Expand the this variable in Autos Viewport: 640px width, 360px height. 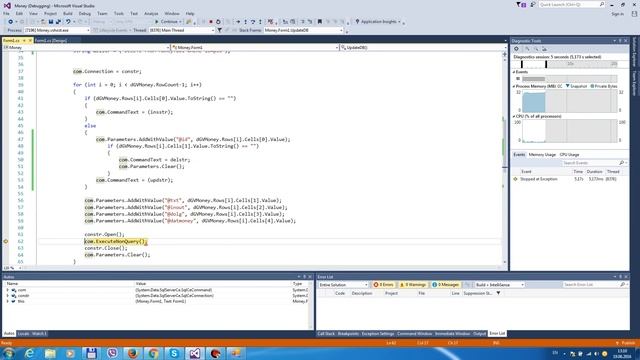click(x=7, y=301)
